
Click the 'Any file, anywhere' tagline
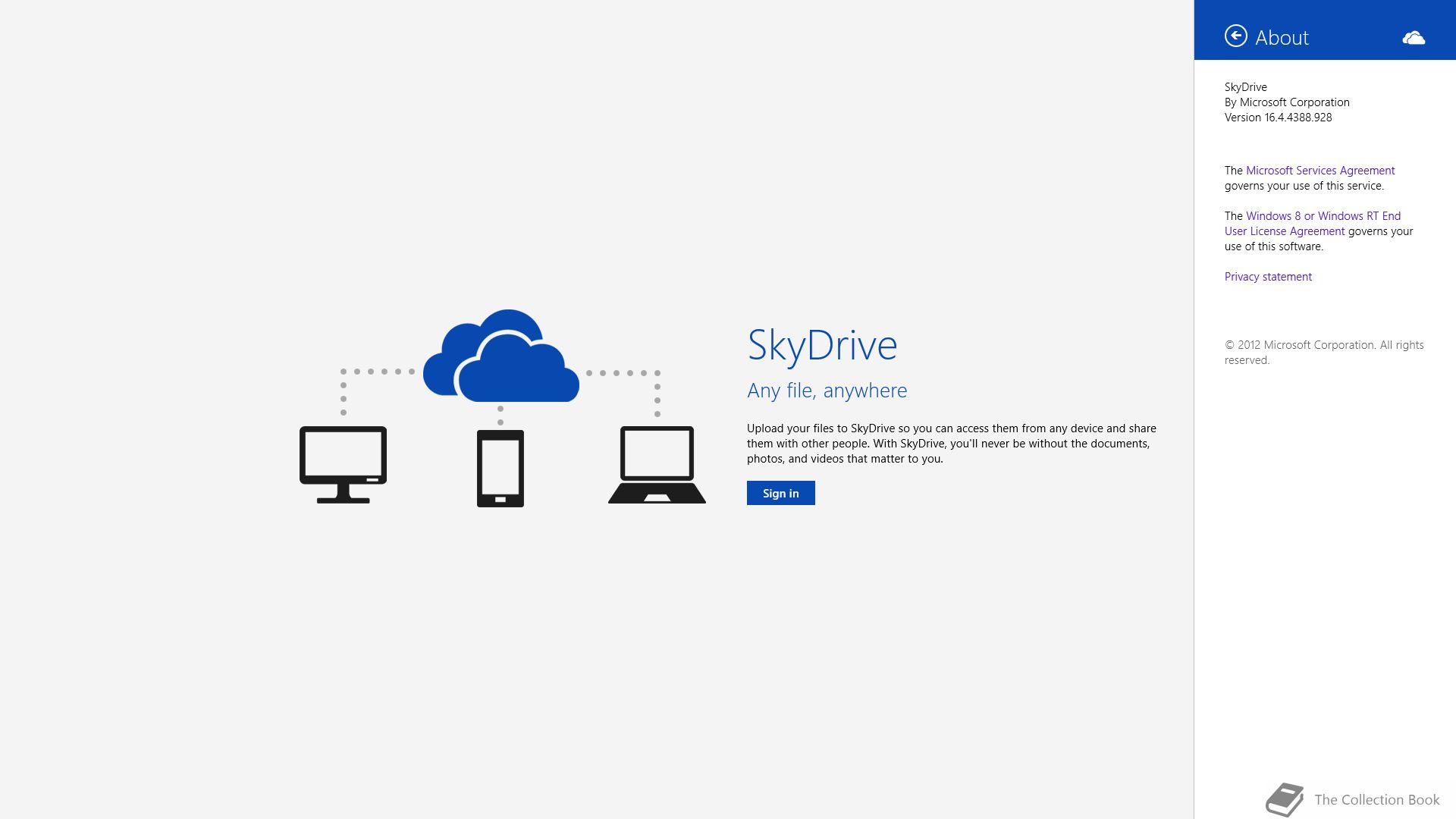coord(827,391)
